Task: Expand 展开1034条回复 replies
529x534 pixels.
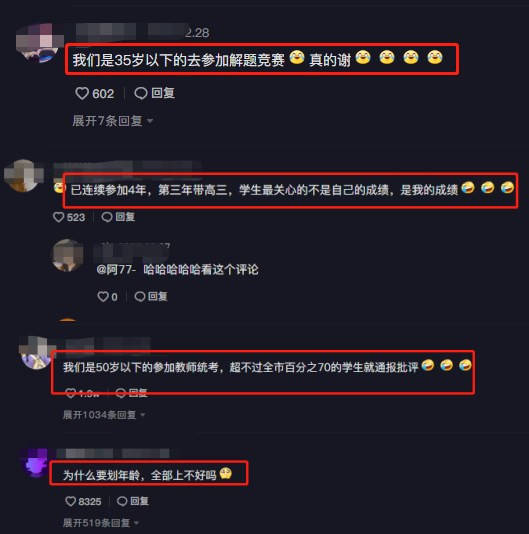Action: click(104, 415)
